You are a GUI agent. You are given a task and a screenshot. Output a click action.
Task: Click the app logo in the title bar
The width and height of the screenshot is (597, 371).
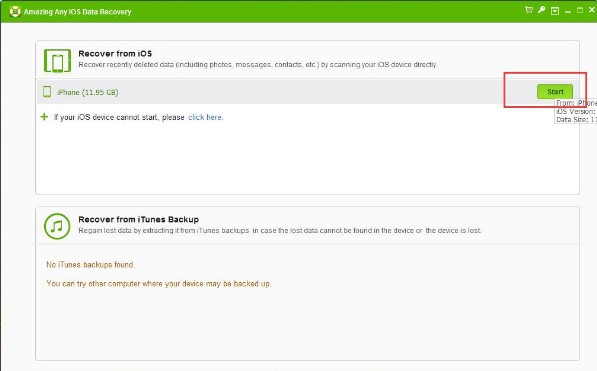point(15,11)
